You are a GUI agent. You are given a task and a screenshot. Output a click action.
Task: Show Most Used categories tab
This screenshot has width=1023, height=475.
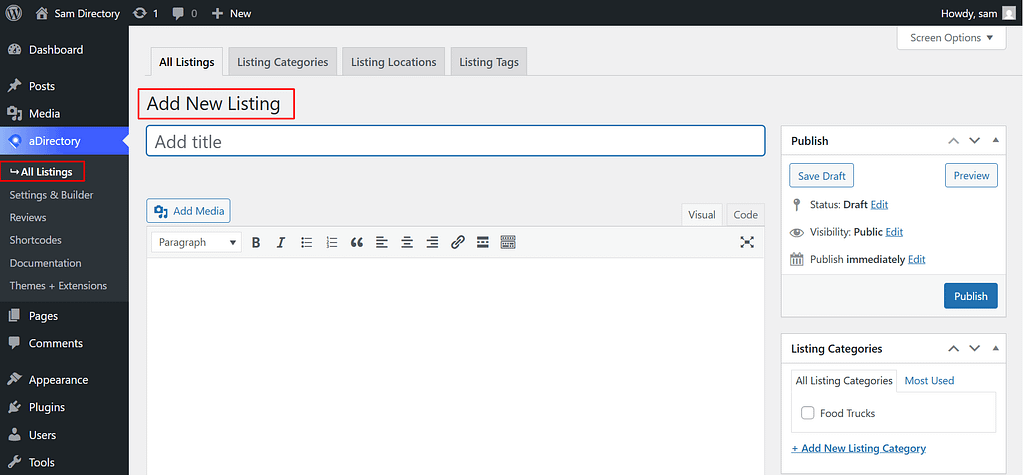coord(929,380)
